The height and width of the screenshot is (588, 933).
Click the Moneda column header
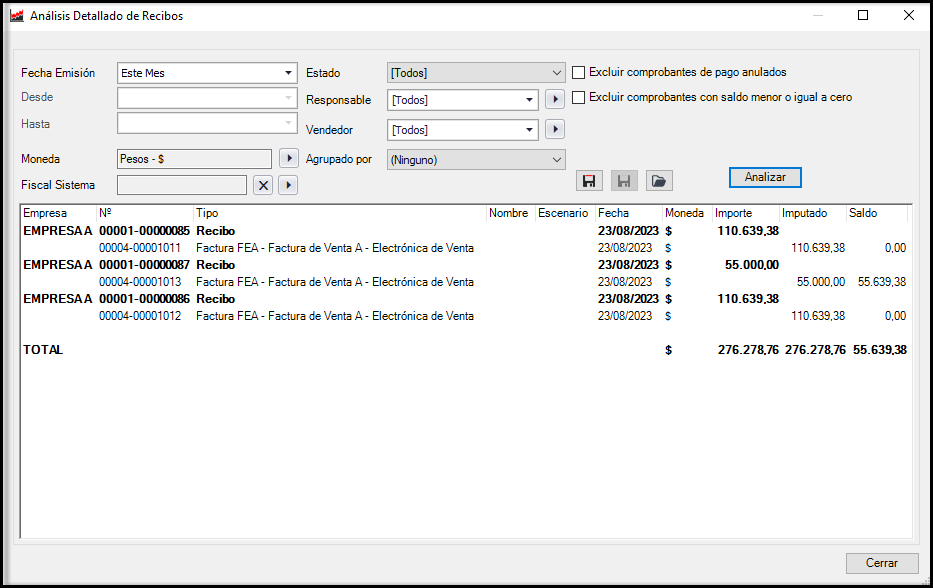[x=687, y=213]
